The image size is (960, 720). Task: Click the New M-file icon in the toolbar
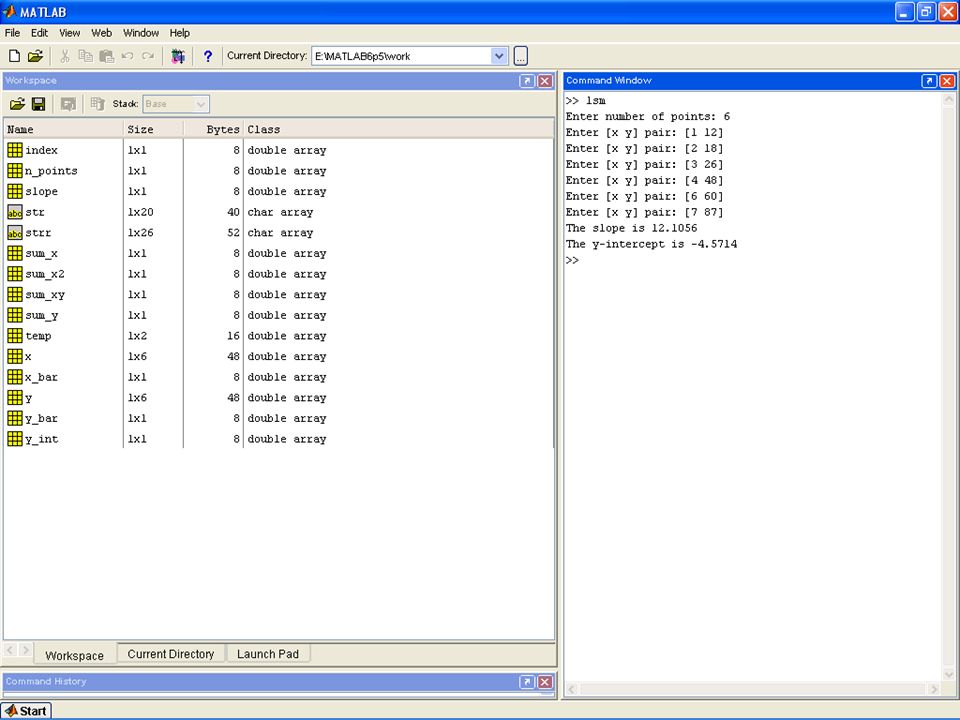point(14,56)
